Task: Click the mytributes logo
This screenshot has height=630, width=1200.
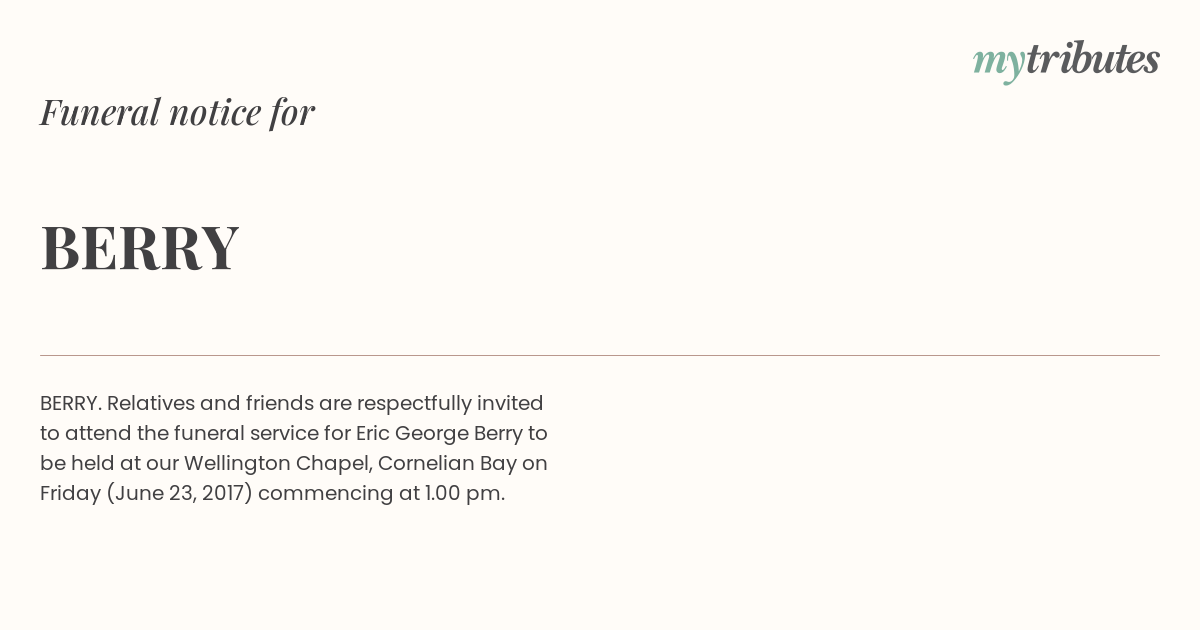Action: coord(1066,62)
